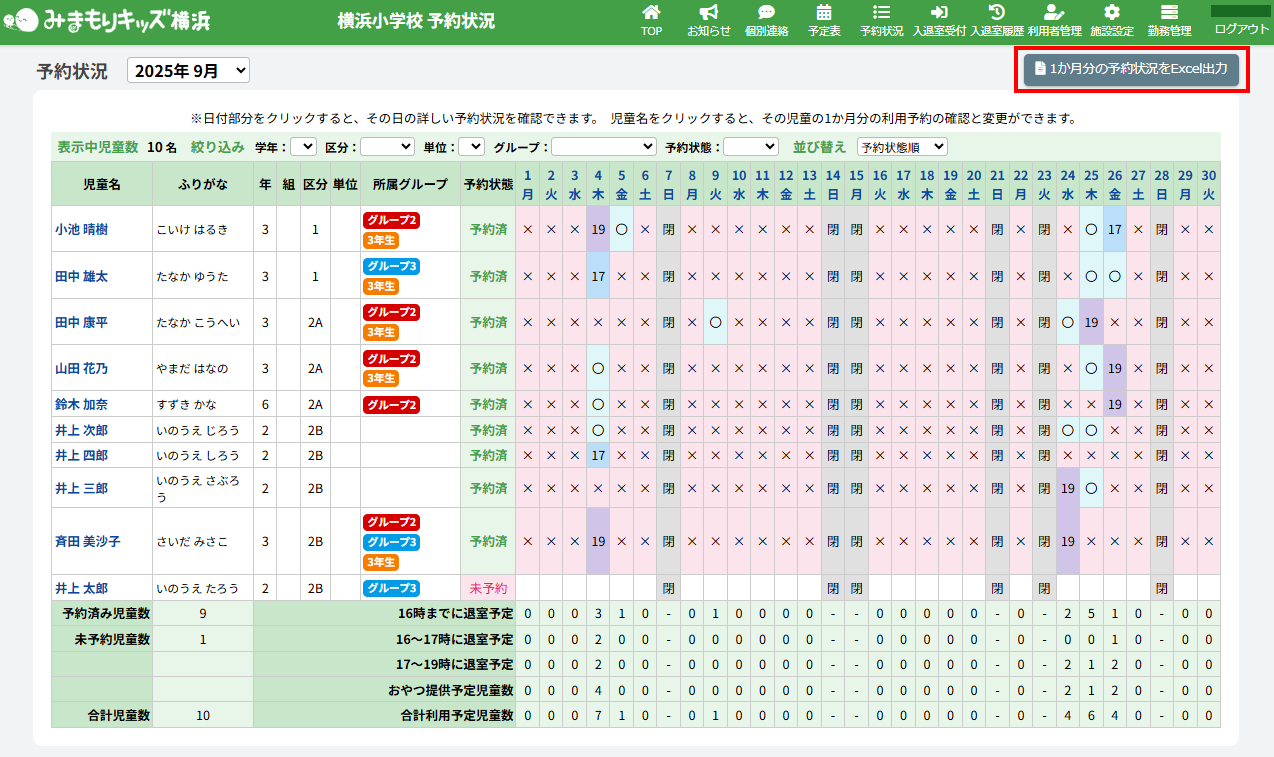
Task: Open the 予約状態順 sort dropdown
Action: coord(902,147)
